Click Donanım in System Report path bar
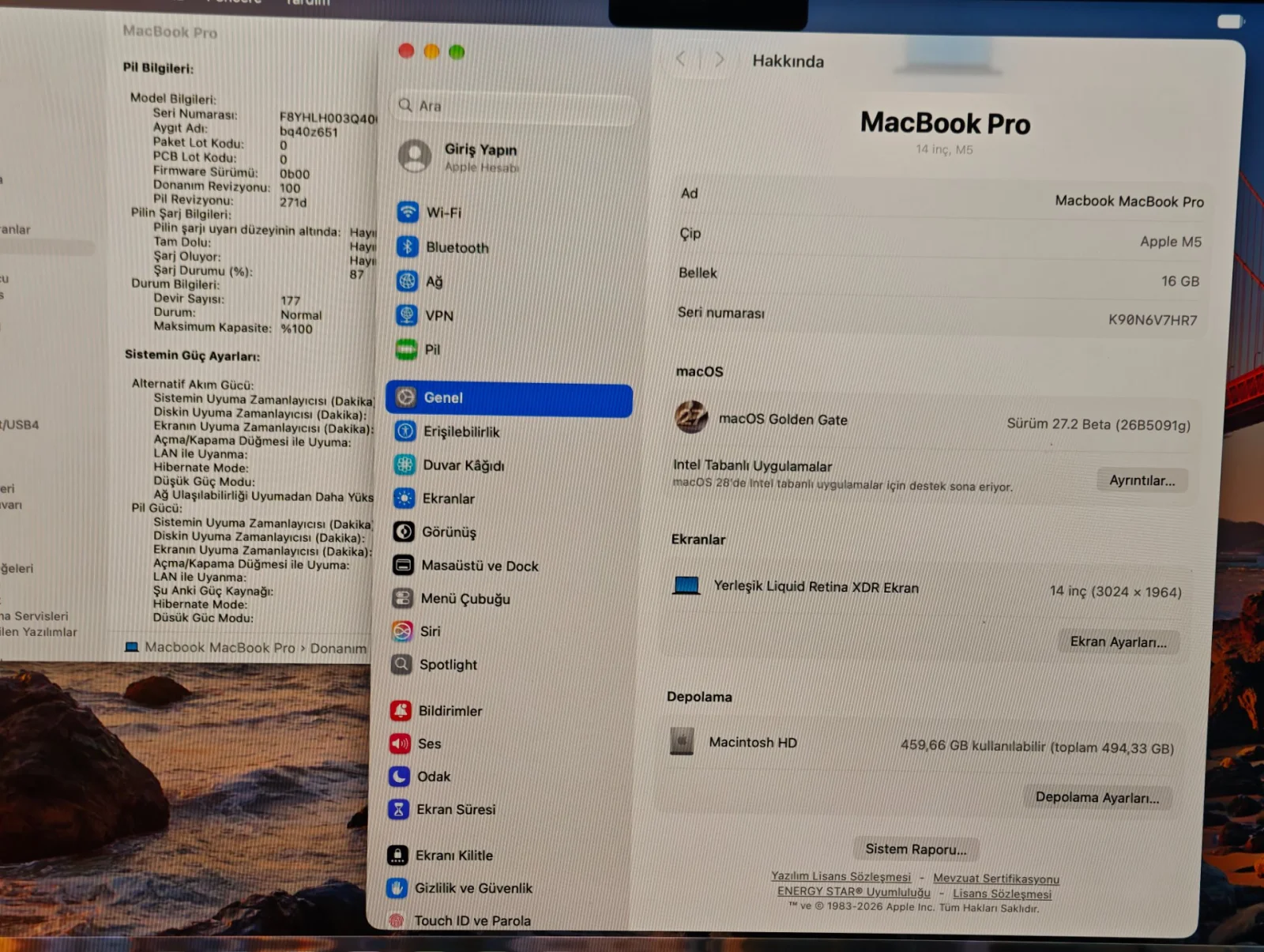This screenshot has height=952, width=1264. point(338,649)
